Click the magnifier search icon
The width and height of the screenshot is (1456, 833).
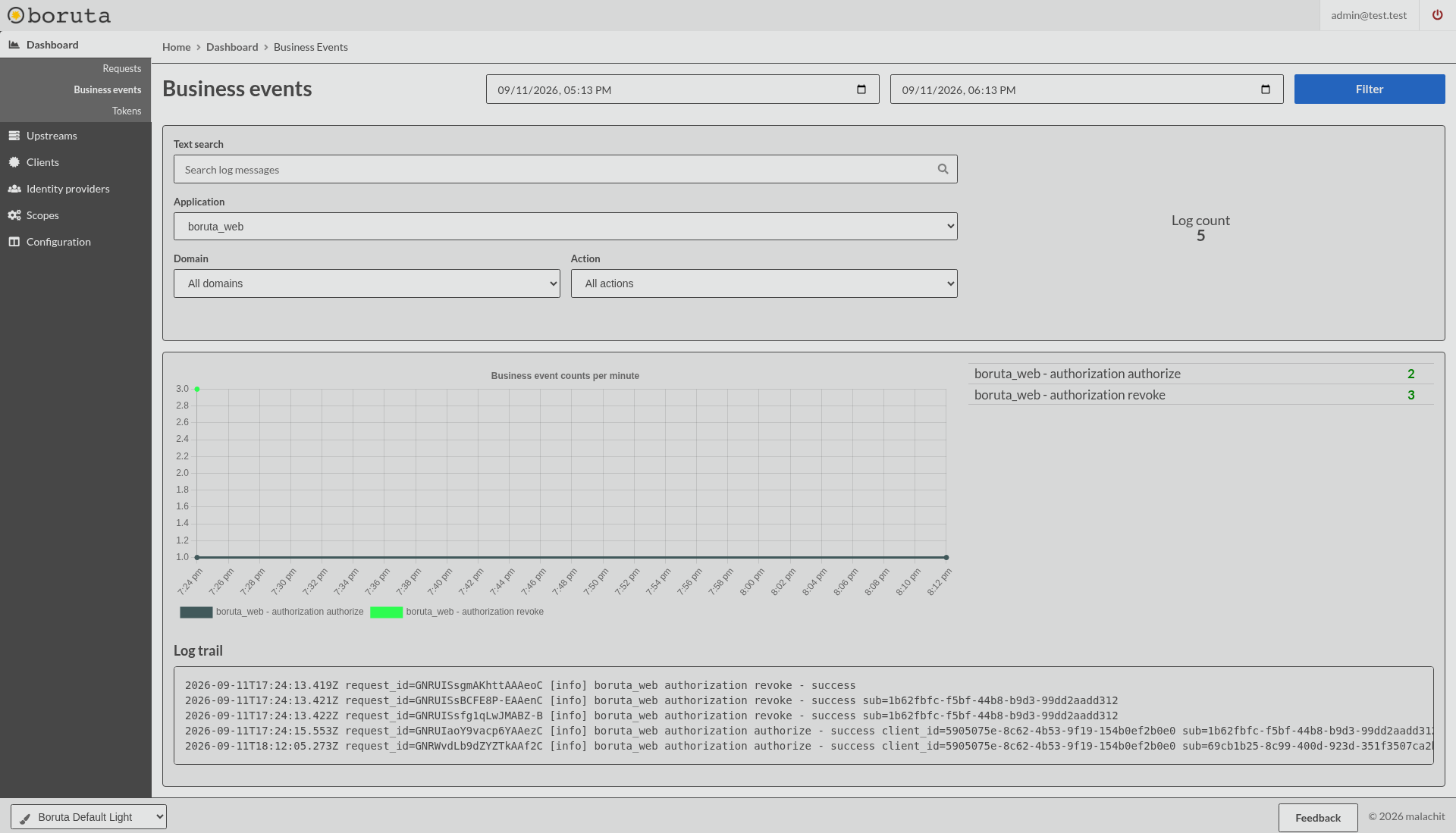tap(943, 169)
